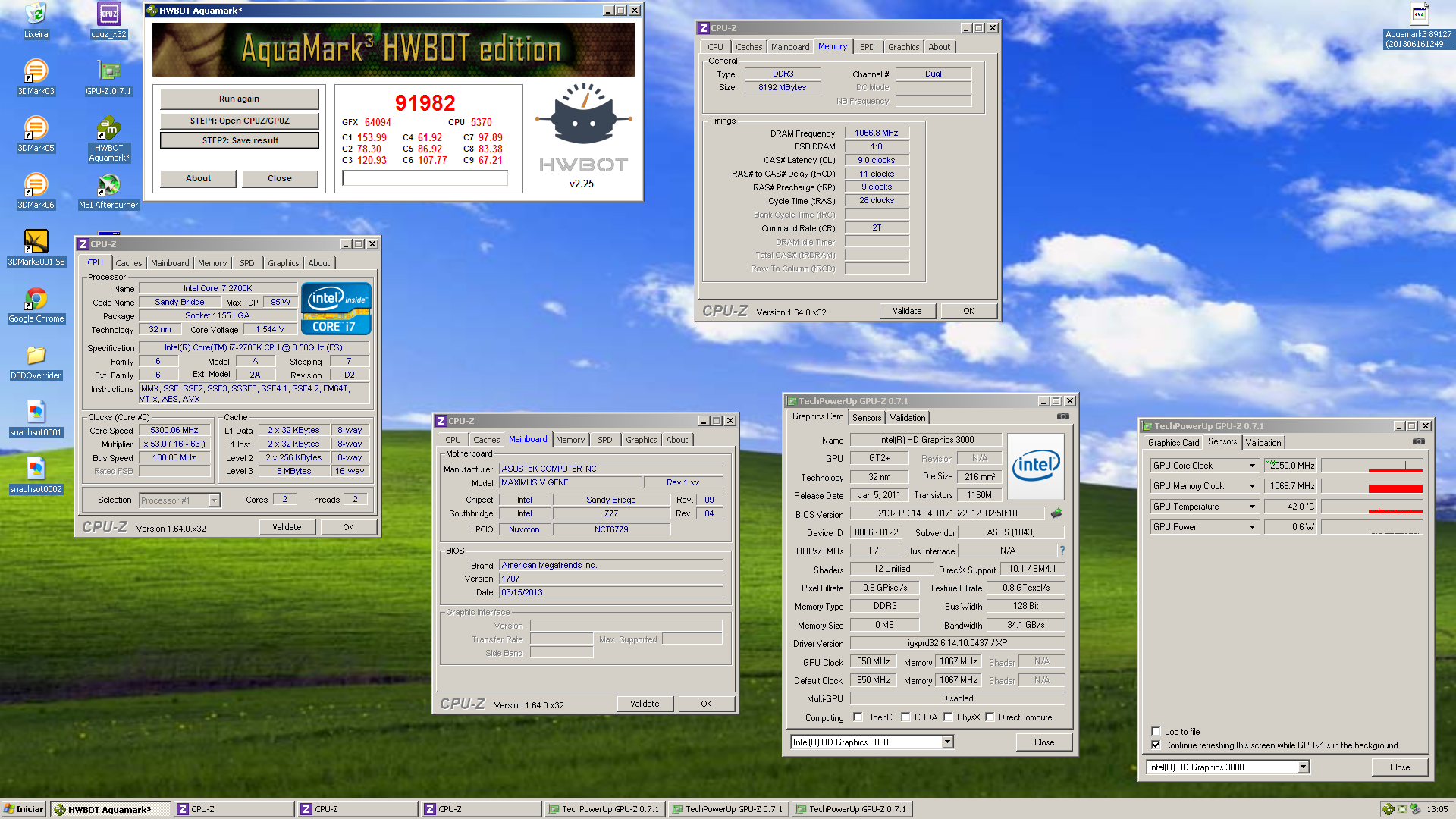Viewport: 1456px width, 819px height.
Task: Open snaphsot0001 file on desktop
Action: point(36,418)
